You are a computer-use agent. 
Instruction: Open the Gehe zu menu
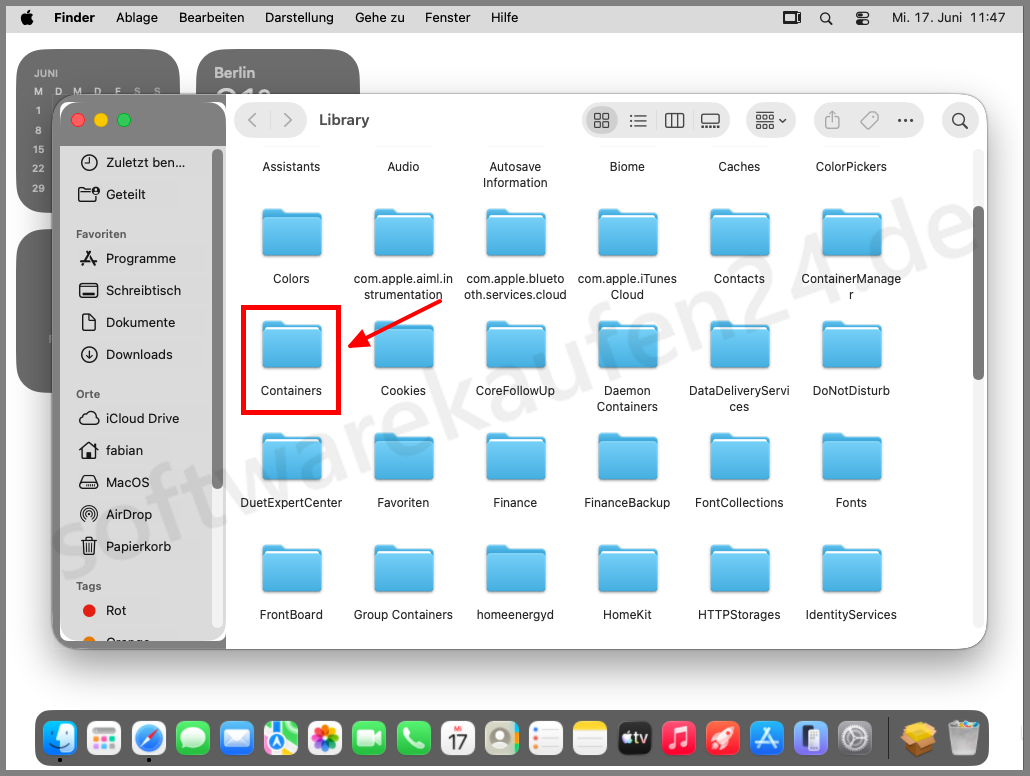tap(380, 17)
